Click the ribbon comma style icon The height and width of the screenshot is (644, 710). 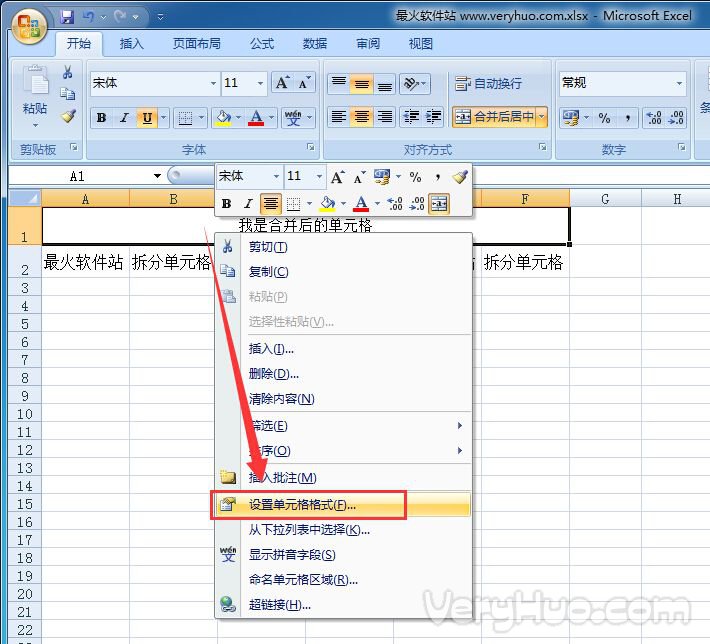pyautogui.click(x=628, y=118)
